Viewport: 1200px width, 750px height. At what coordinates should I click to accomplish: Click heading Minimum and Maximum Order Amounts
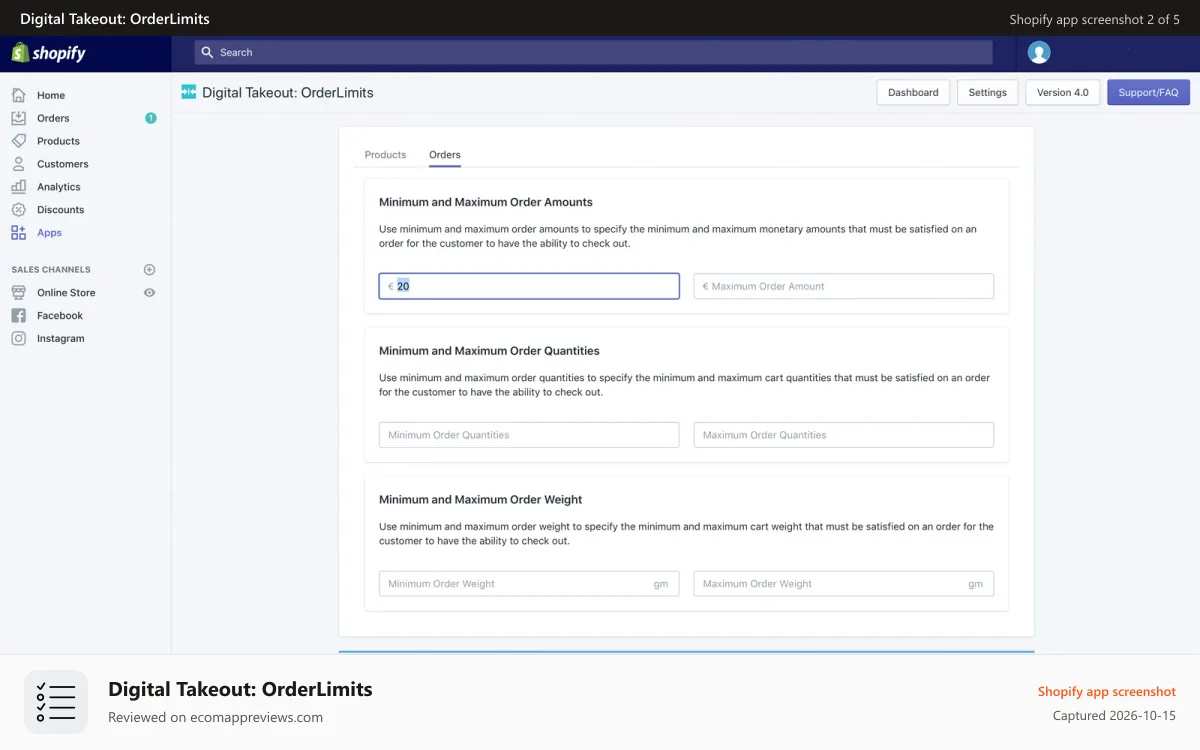[x=486, y=202]
